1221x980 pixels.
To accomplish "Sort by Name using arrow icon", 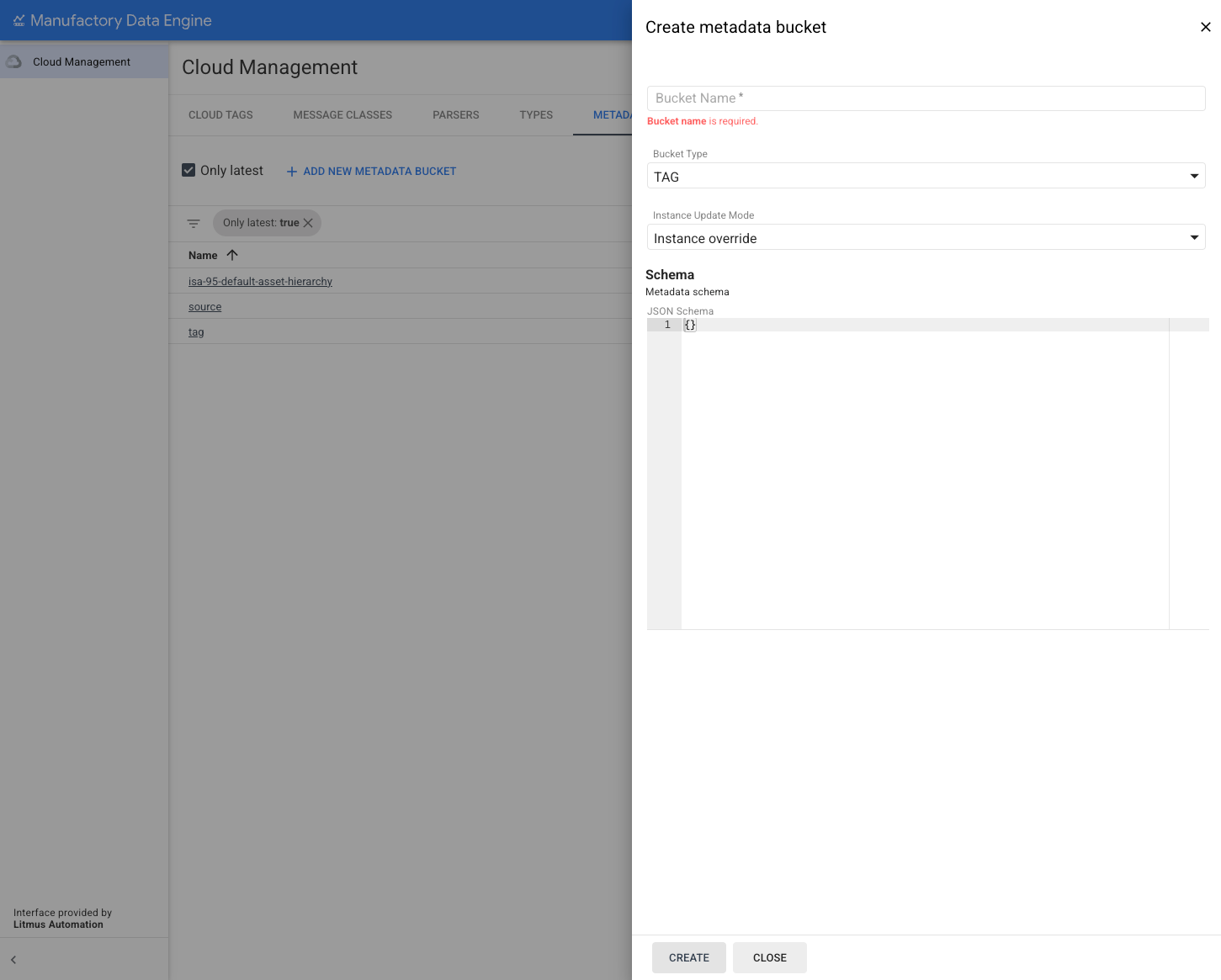I will 232,255.
